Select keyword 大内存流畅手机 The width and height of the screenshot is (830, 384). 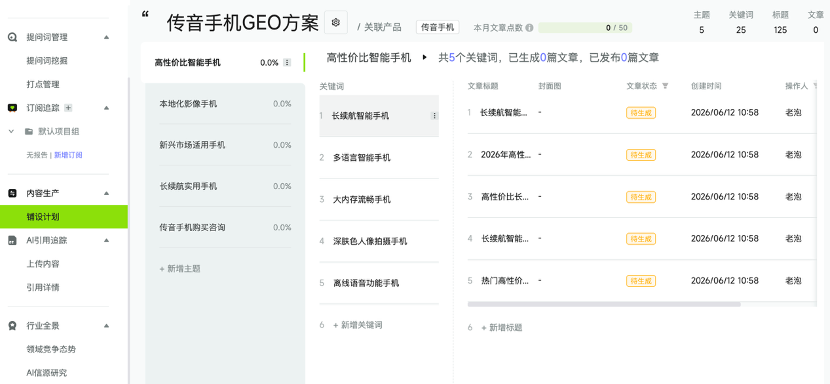tap(379, 199)
